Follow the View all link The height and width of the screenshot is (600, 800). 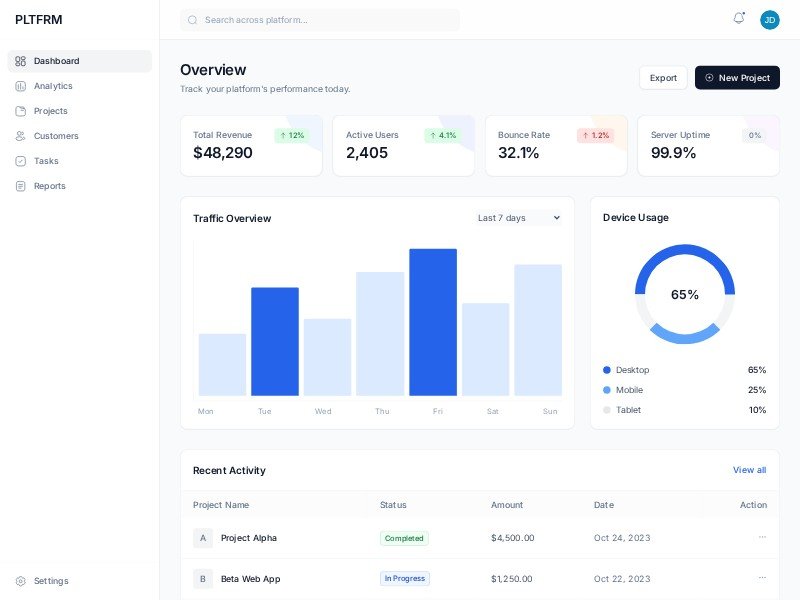coord(749,470)
